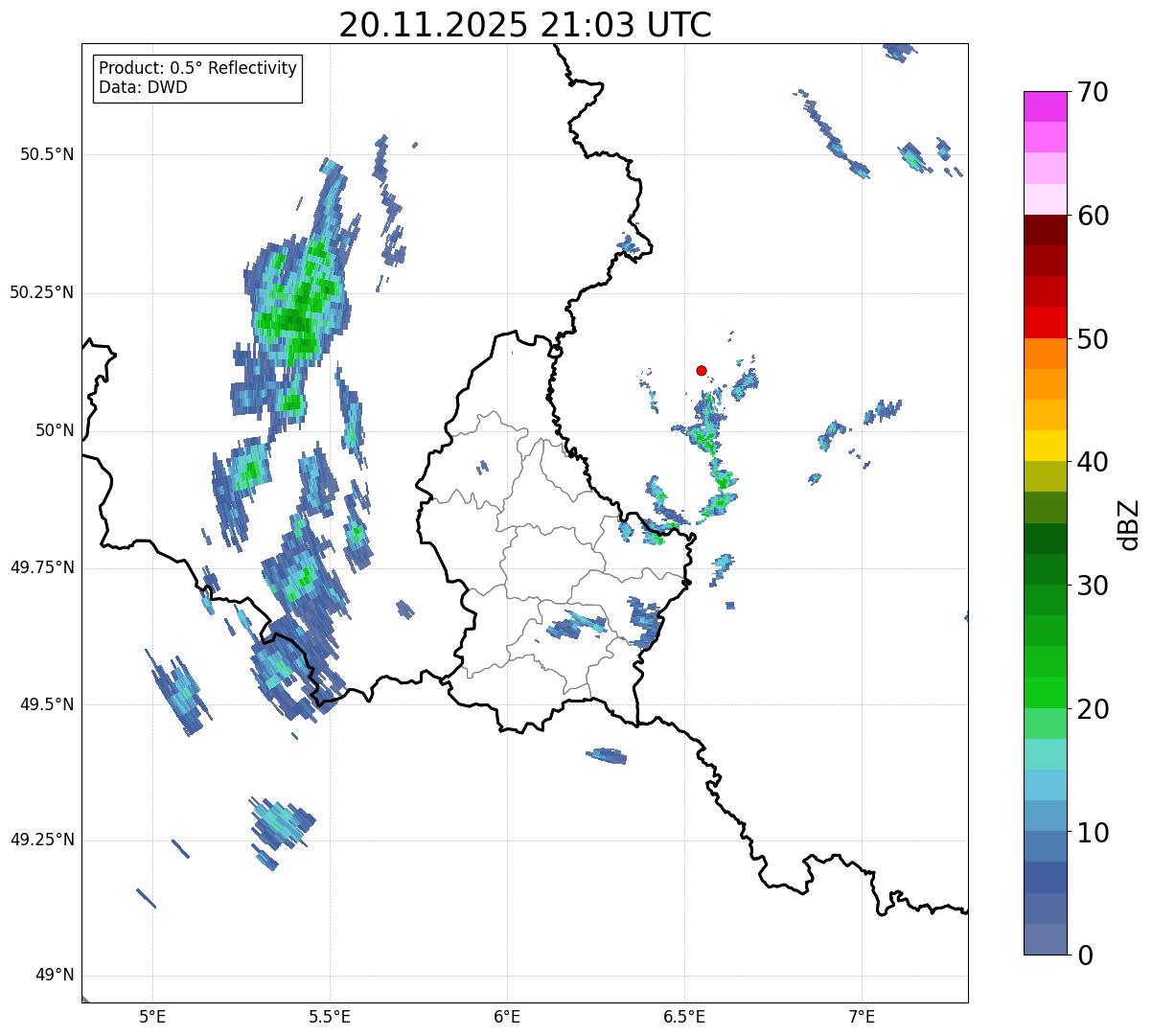The height and width of the screenshot is (1036, 1152).
Task: Click the dBZ colorbar axis label
Action: [x=1129, y=523]
